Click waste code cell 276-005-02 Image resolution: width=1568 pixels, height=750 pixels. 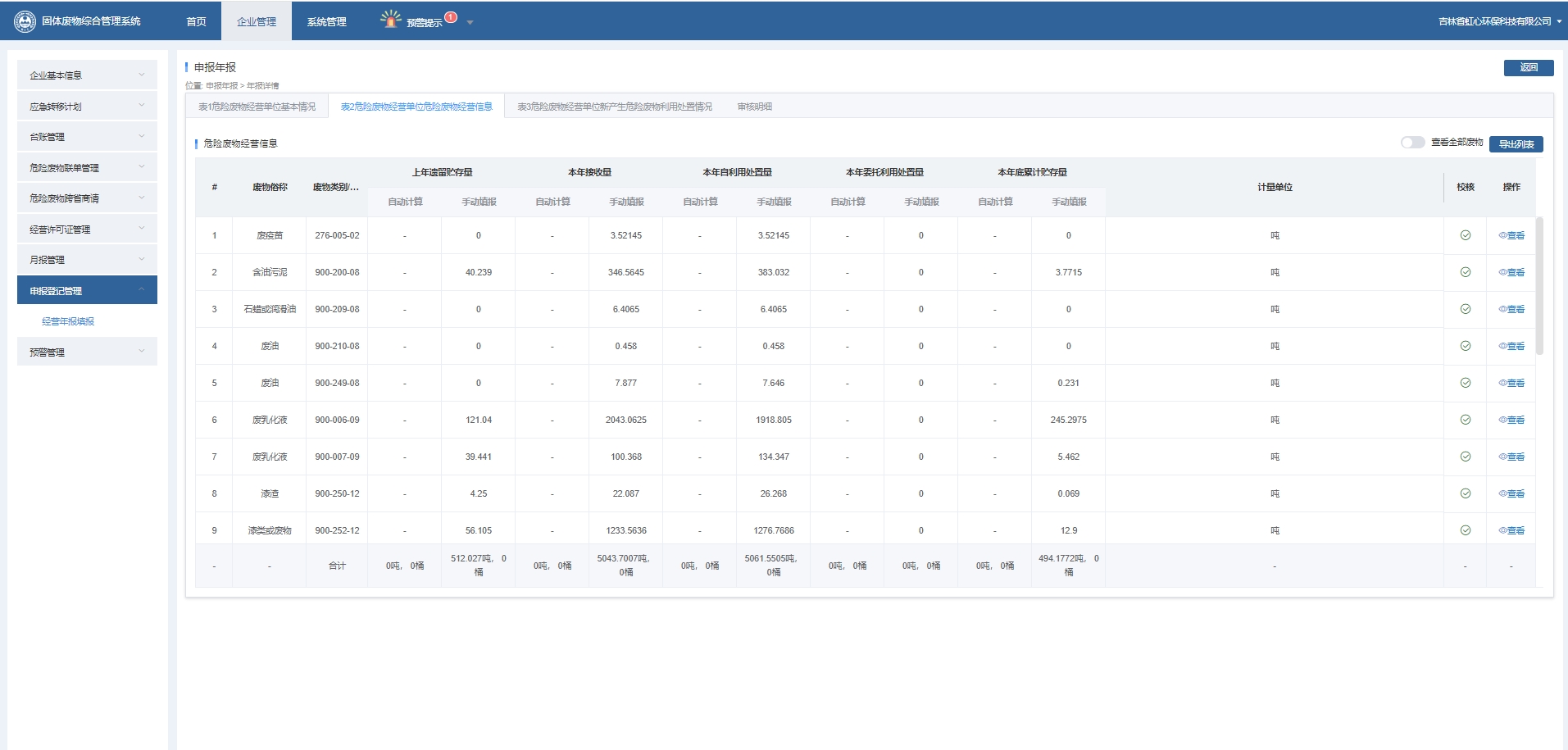(337, 235)
